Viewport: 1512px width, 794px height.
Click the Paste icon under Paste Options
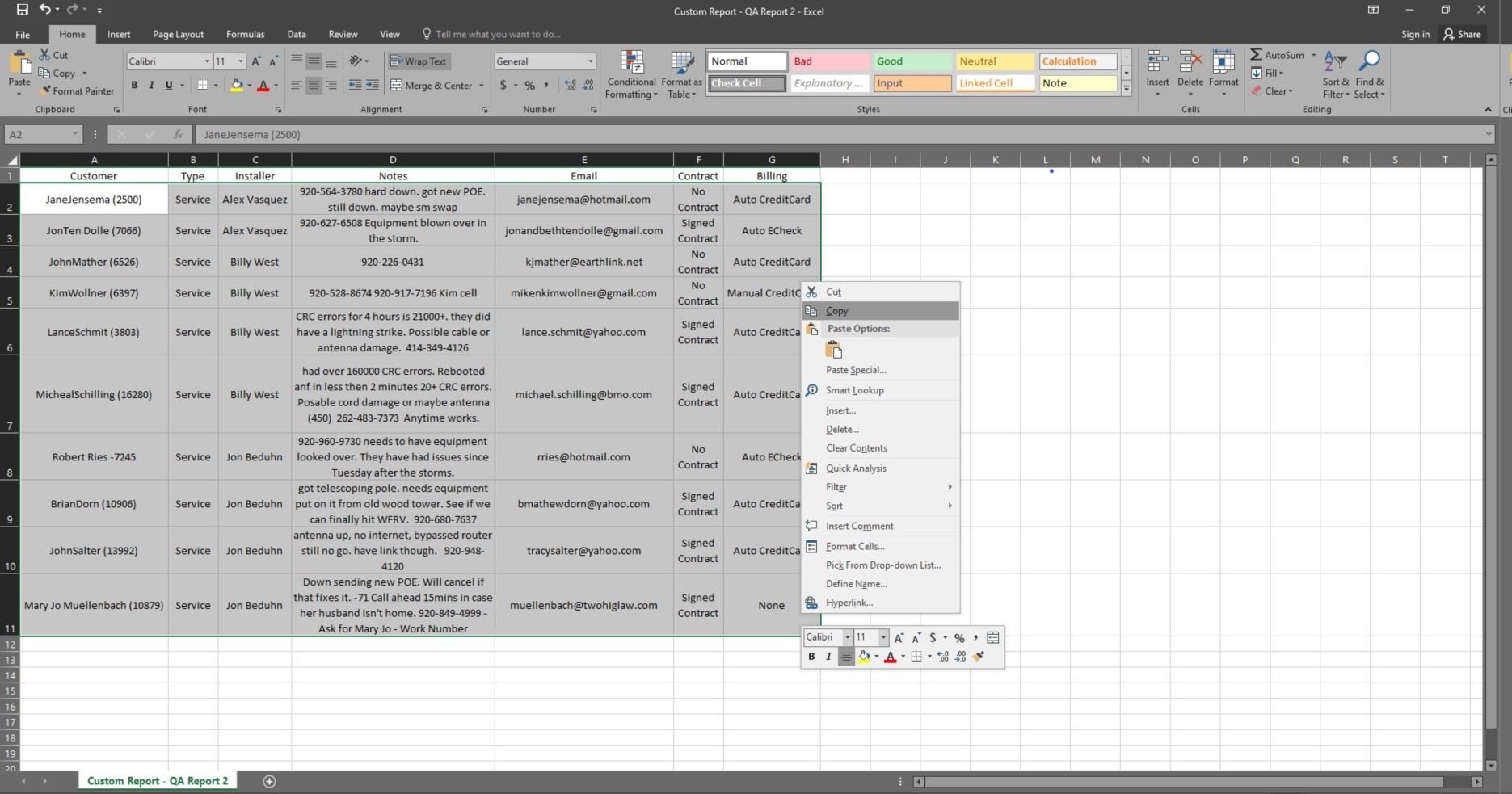(x=833, y=350)
